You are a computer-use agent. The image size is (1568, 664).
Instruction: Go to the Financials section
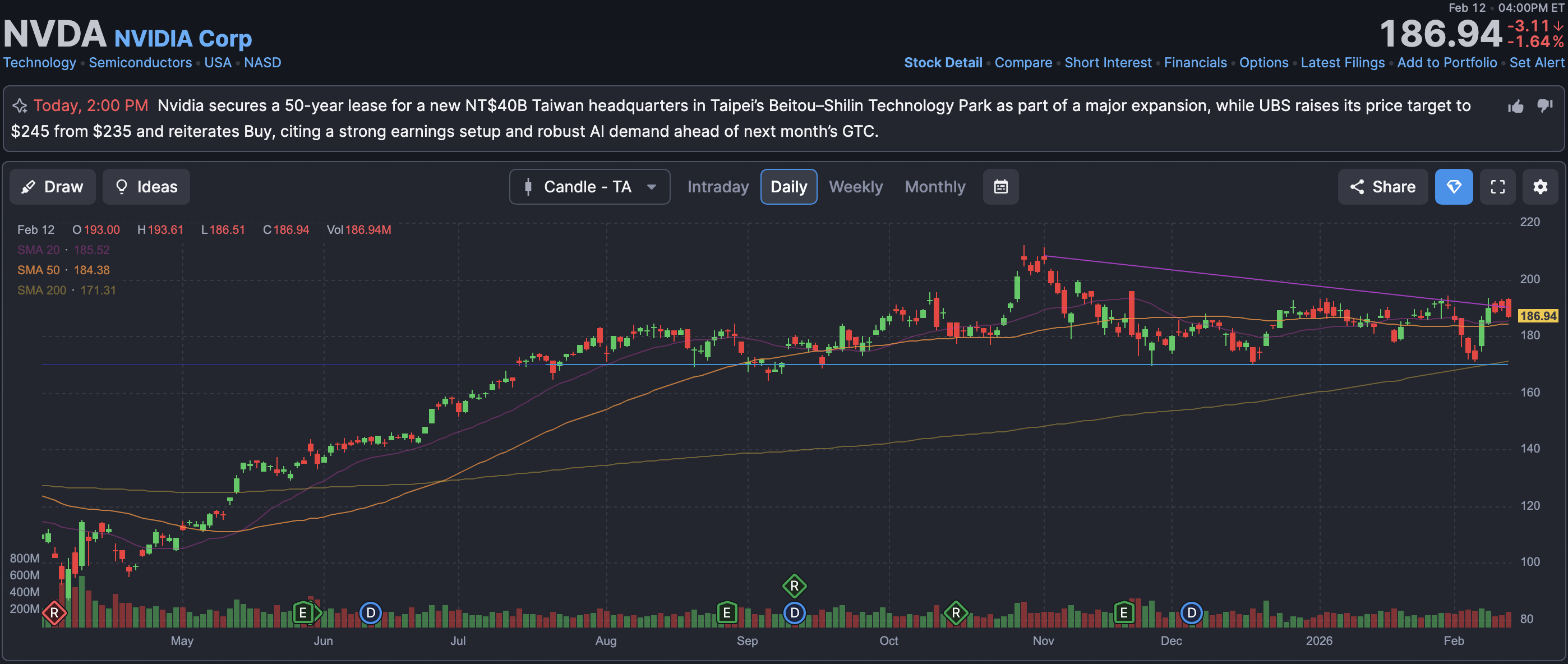click(1195, 63)
